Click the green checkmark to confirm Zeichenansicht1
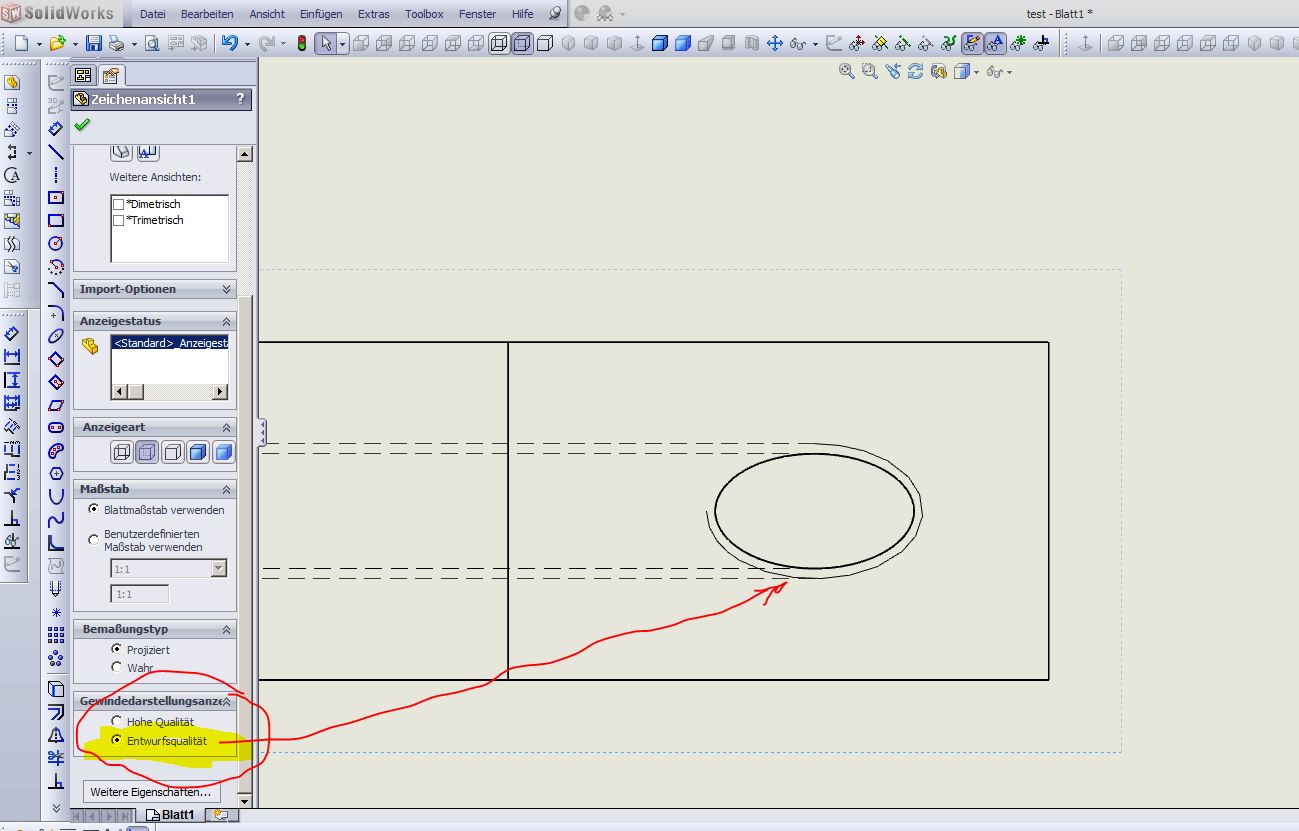 tap(82, 125)
